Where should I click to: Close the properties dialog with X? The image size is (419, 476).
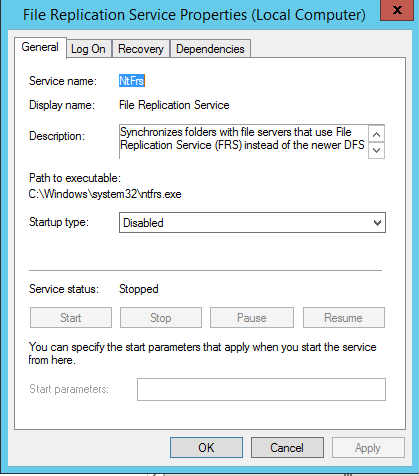click(x=397, y=10)
